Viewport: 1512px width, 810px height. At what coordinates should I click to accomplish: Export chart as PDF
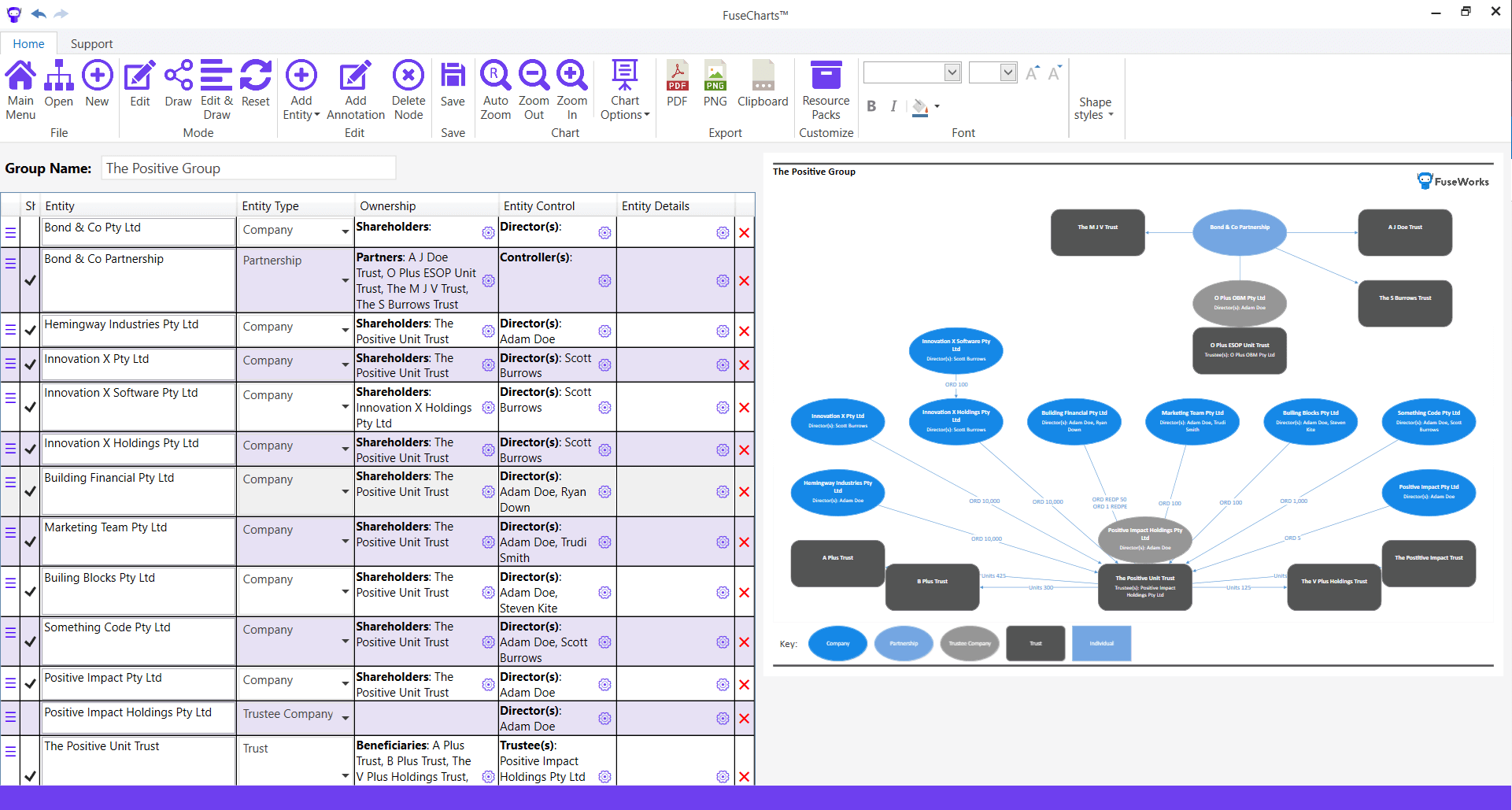pyautogui.click(x=677, y=83)
